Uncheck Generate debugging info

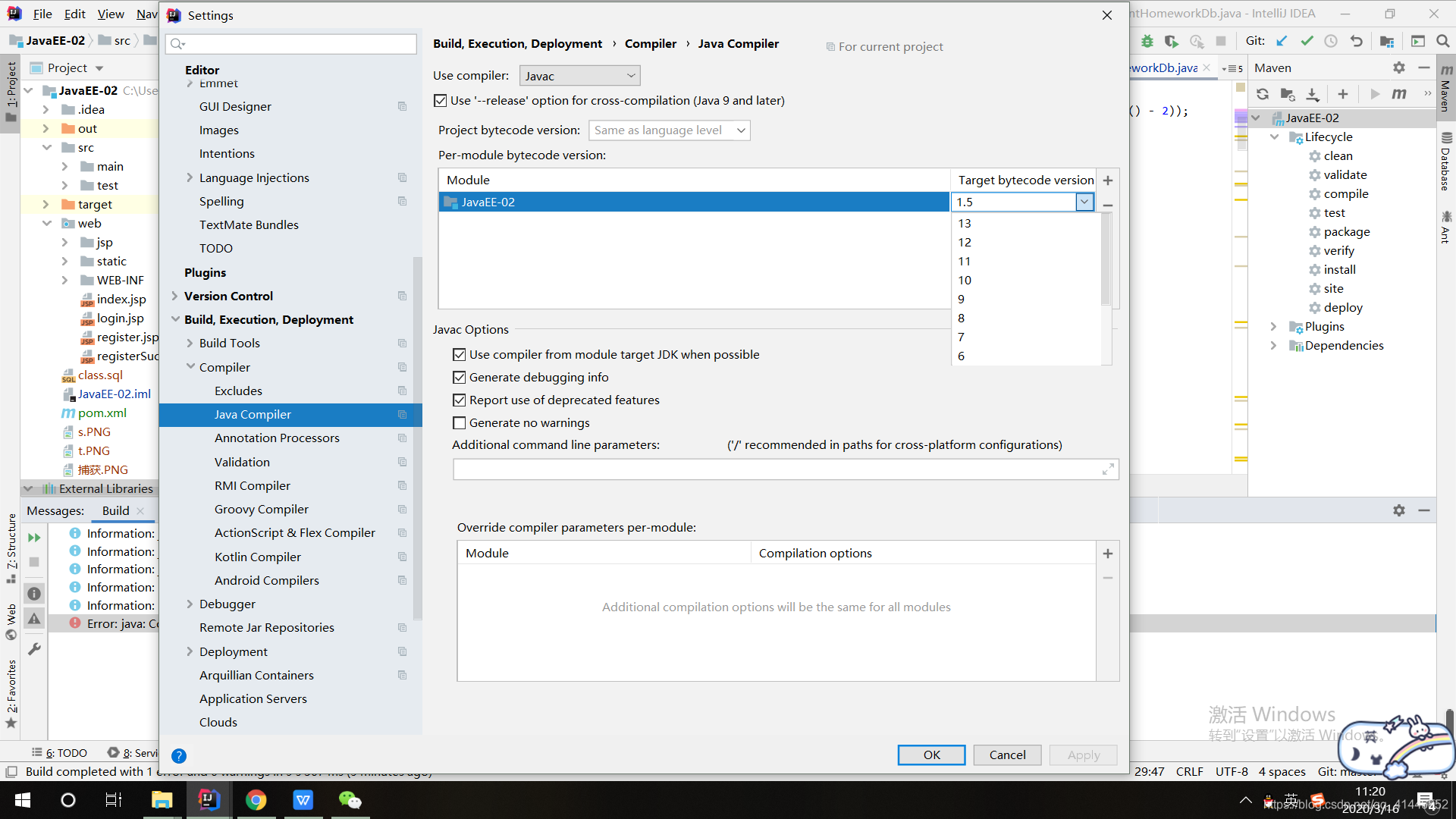click(459, 378)
